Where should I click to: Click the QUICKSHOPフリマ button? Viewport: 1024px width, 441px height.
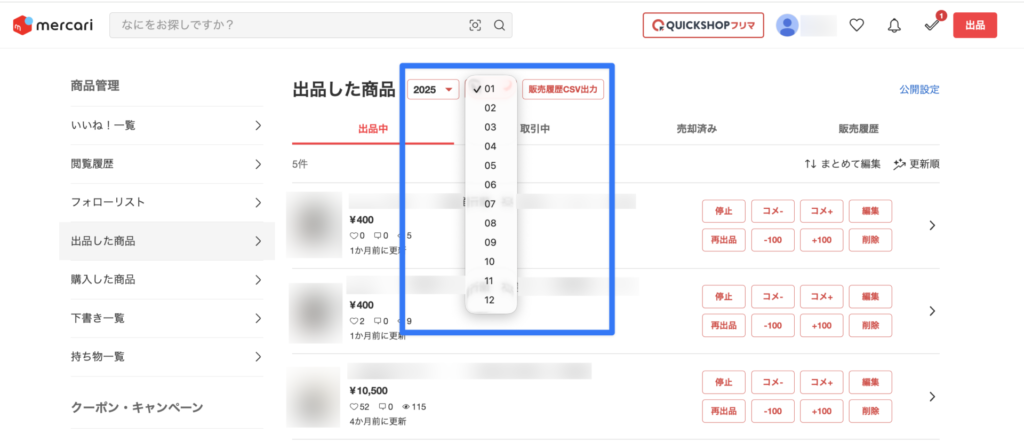[x=703, y=25]
